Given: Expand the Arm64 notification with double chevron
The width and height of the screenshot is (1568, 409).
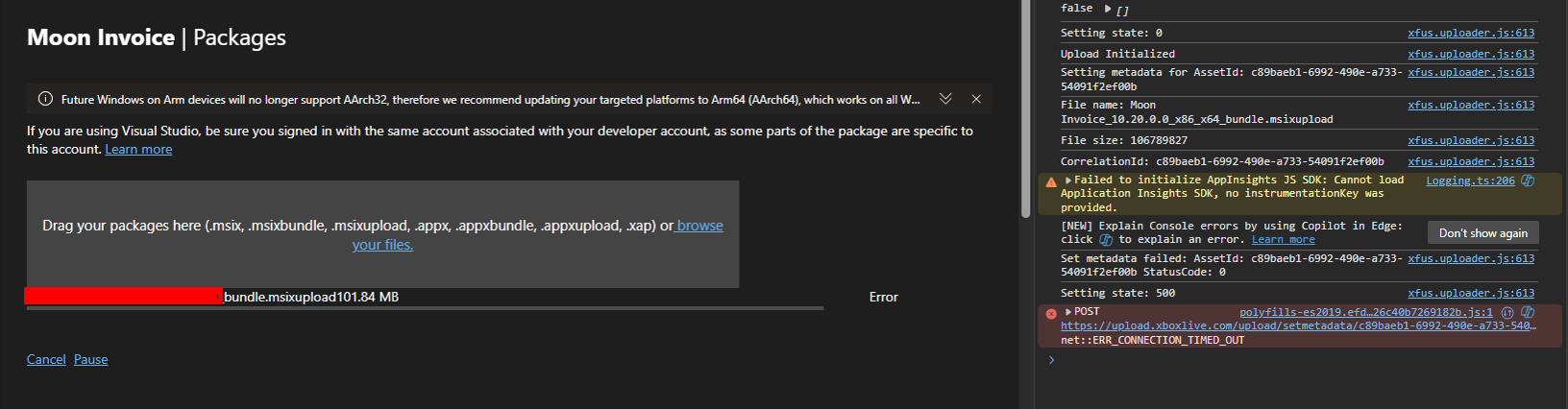Looking at the screenshot, I should [x=945, y=99].
